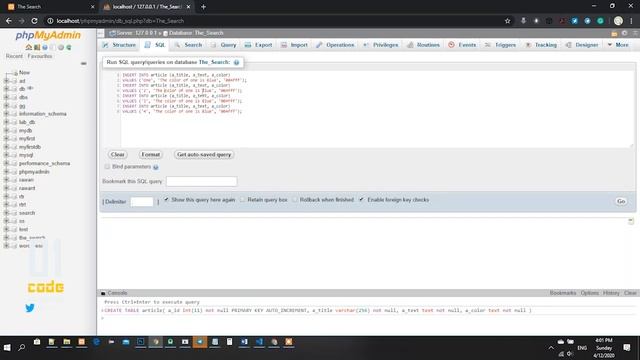The width and height of the screenshot is (640, 360).
Task: Reload navigation panel green icon
Action: [69, 47]
